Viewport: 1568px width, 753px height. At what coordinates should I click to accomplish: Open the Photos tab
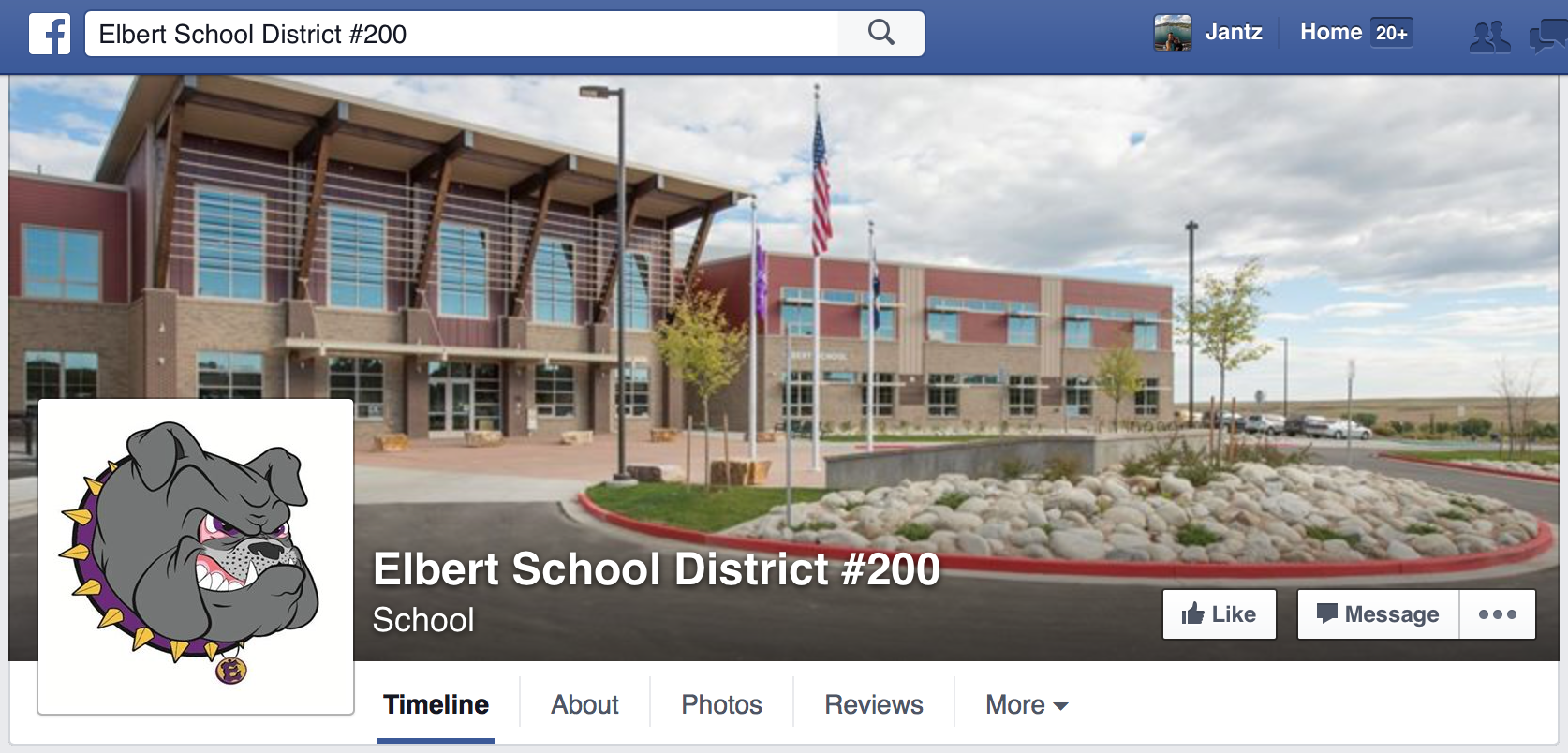click(x=721, y=704)
